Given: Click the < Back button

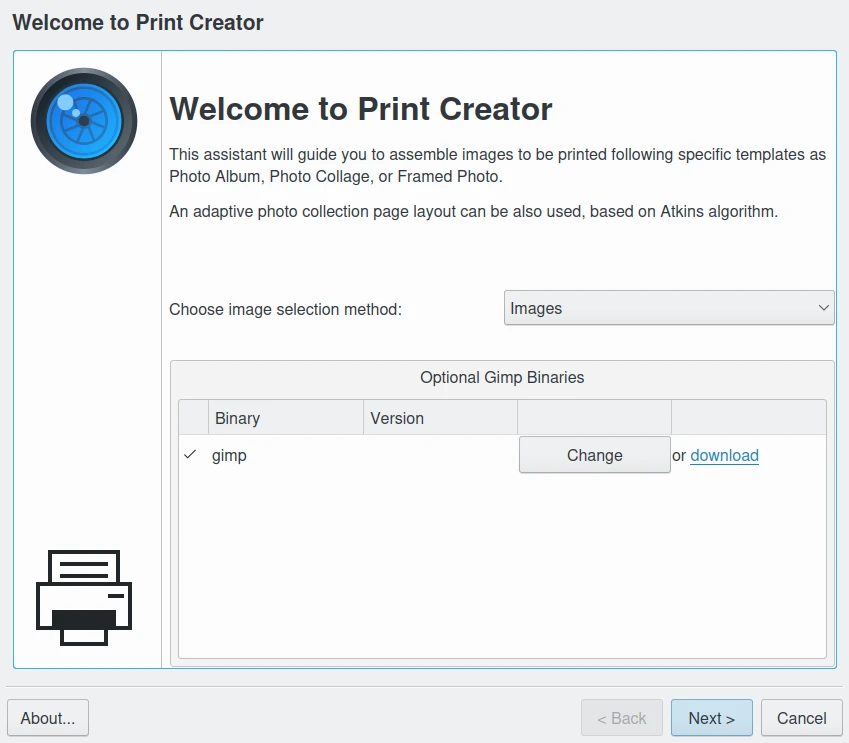Looking at the screenshot, I should point(621,718).
